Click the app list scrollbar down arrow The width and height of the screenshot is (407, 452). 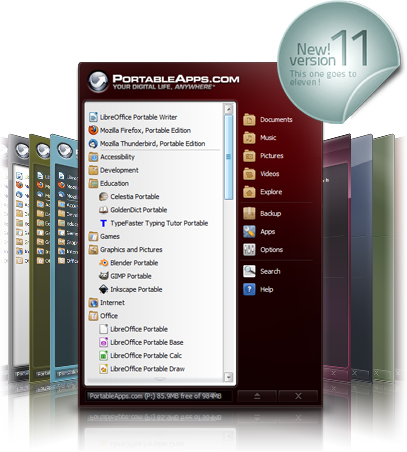click(x=228, y=377)
